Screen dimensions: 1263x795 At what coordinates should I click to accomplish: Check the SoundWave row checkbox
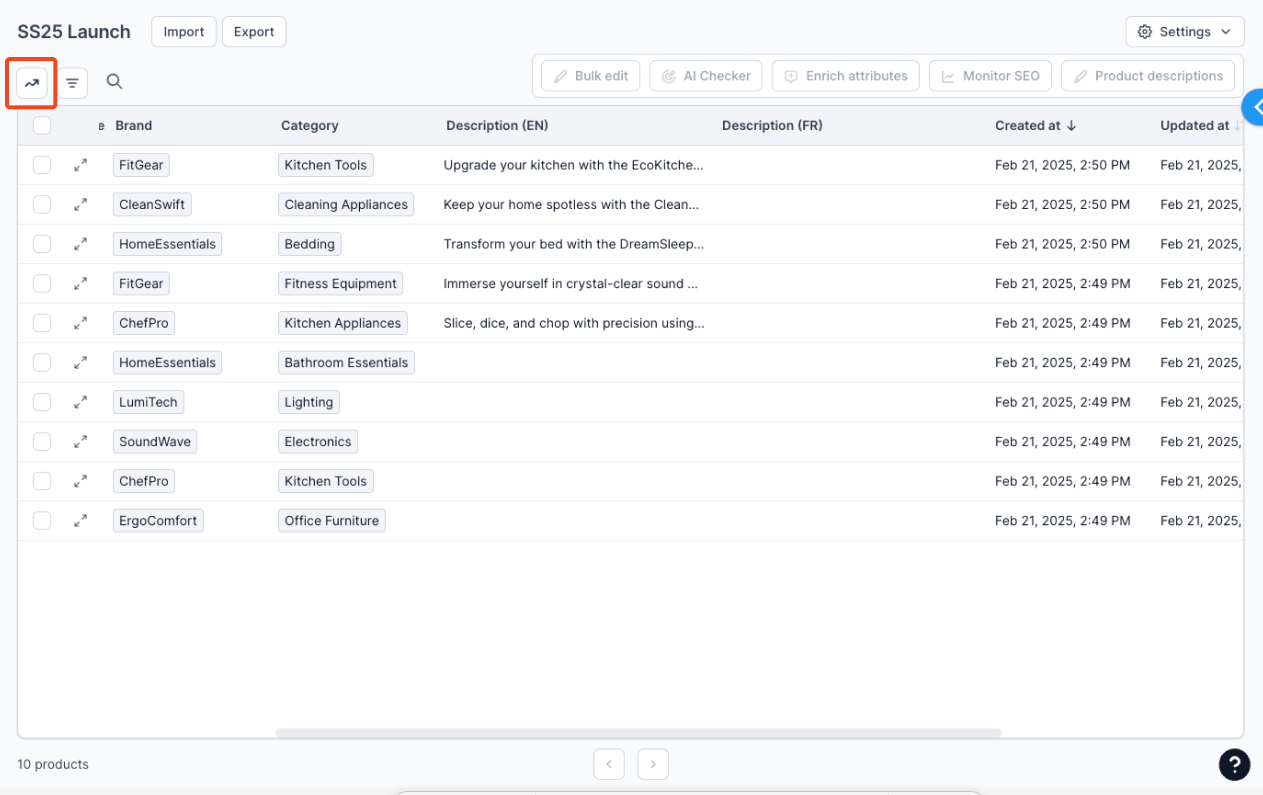(x=42, y=441)
